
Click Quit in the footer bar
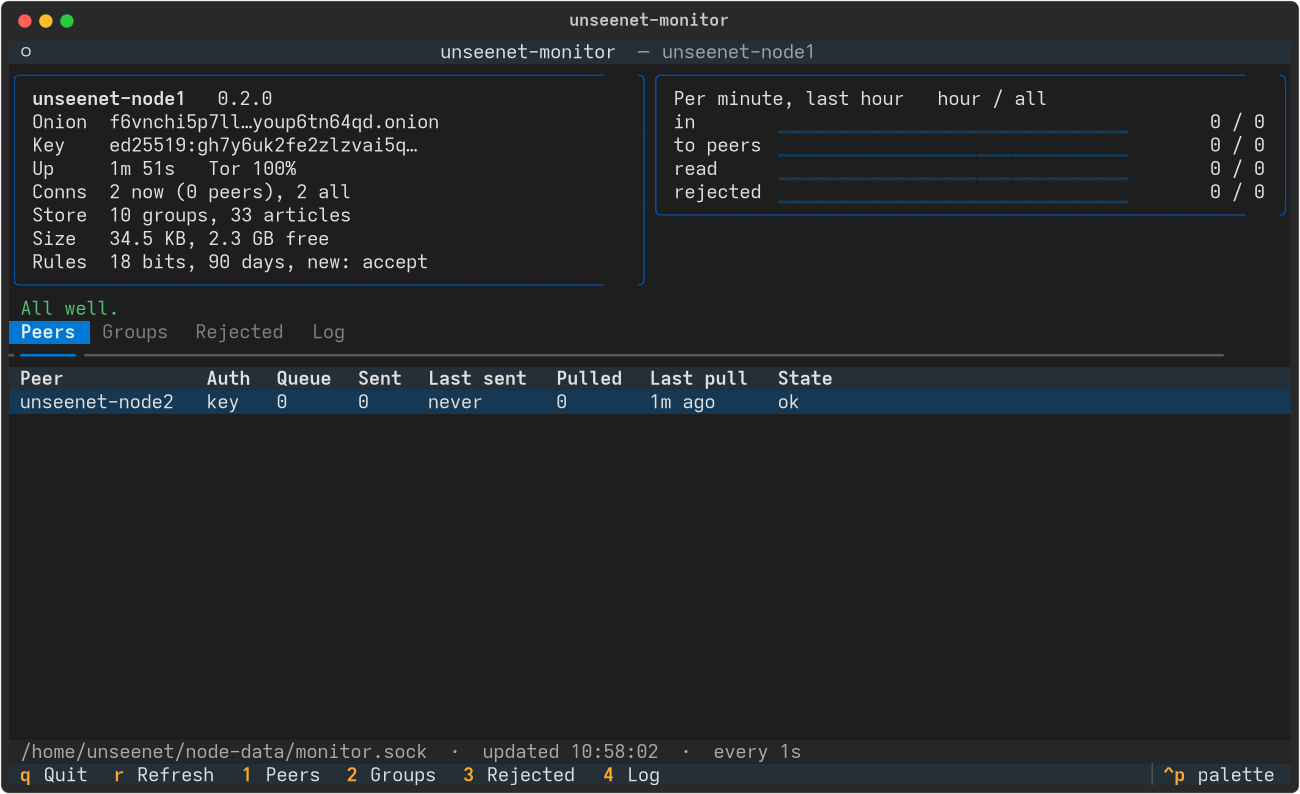(x=54, y=775)
